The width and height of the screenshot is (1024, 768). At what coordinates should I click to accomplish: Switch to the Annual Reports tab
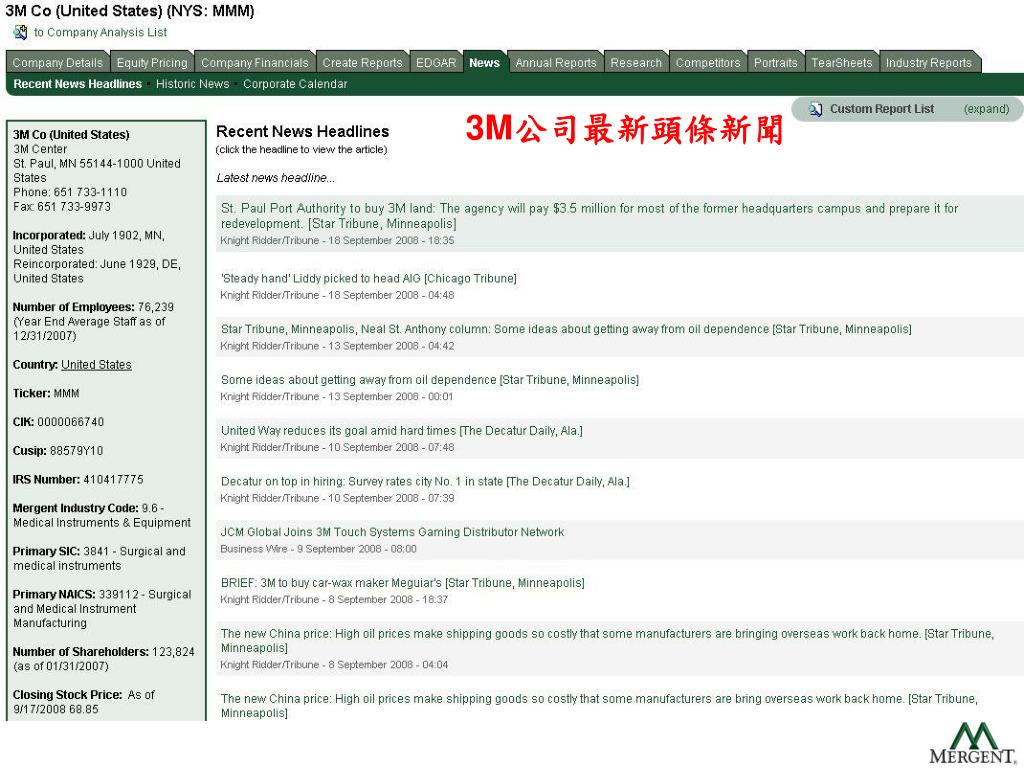(556, 63)
